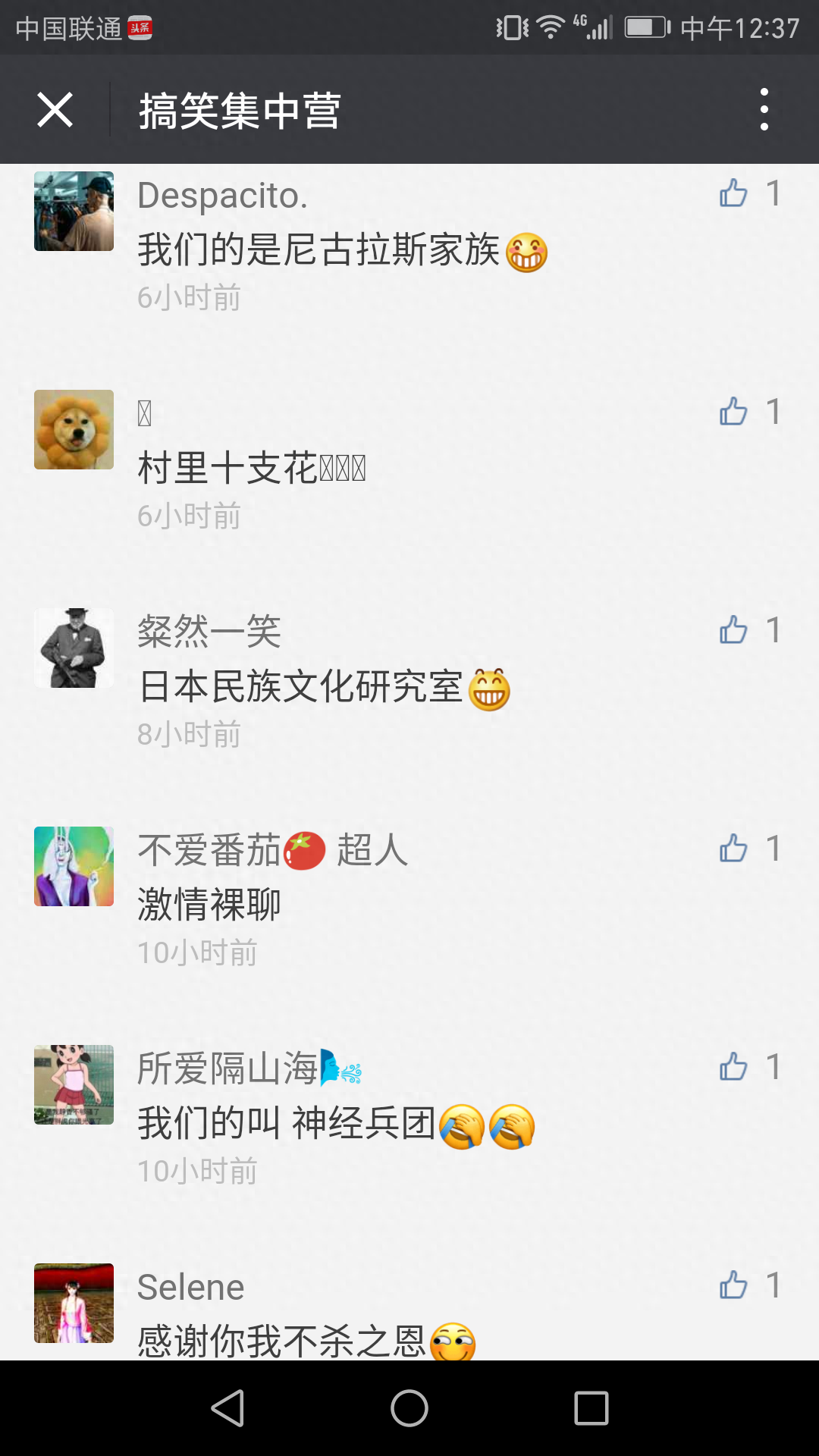Open the sunflower dog avatar profile
The image size is (819, 1456).
pyautogui.click(x=74, y=429)
